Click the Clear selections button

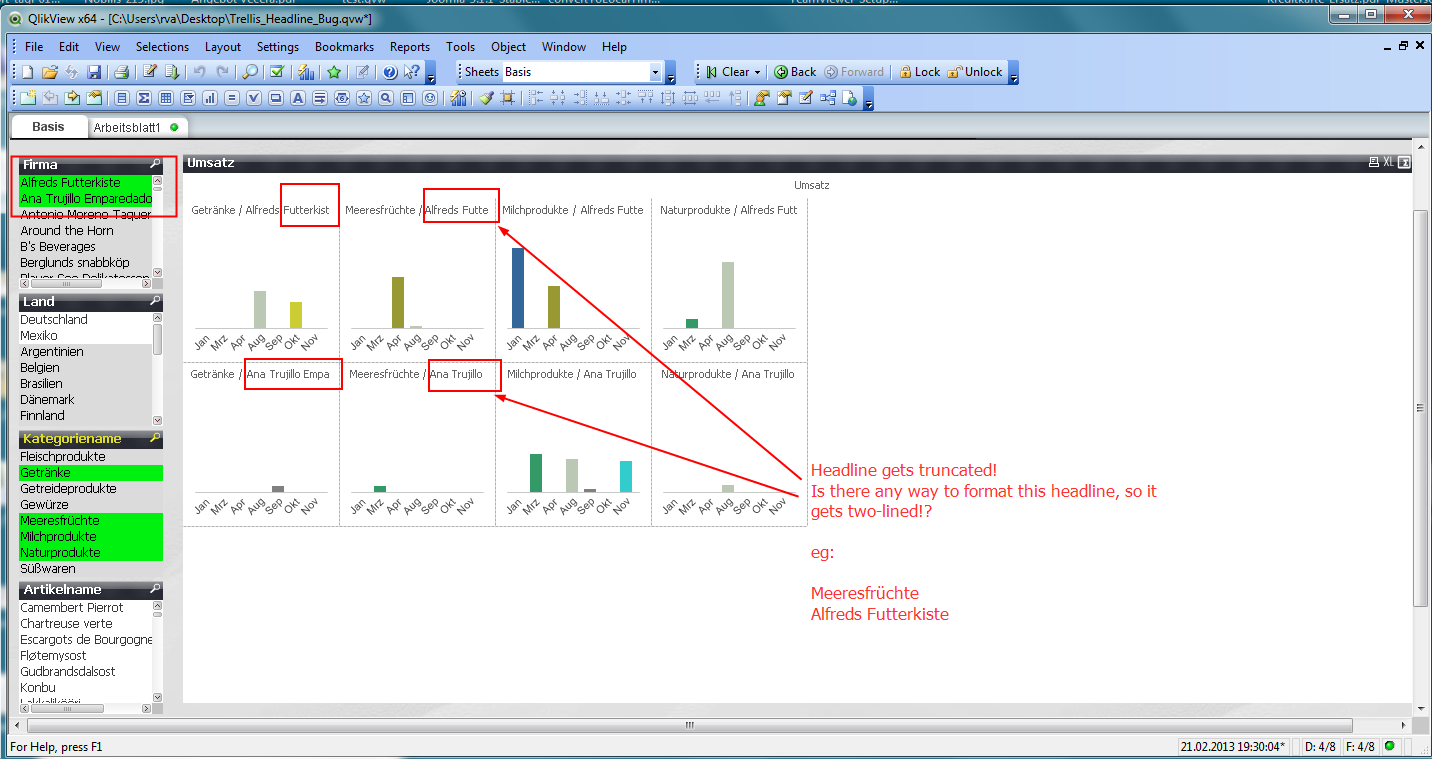point(727,72)
